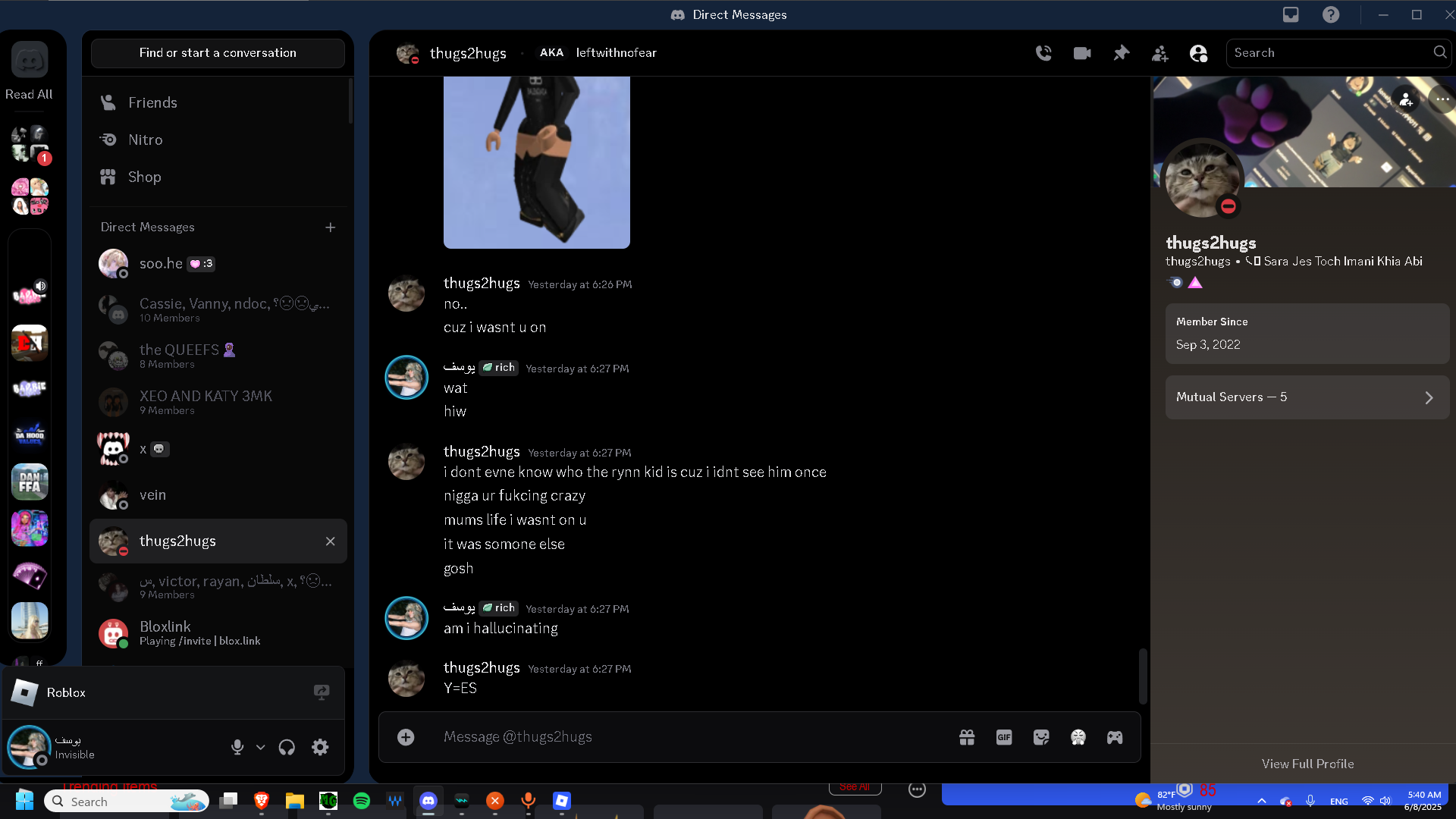This screenshot has height=819, width=1456.
Task: Open DAN FFA server
Action: tap(30, 482)
